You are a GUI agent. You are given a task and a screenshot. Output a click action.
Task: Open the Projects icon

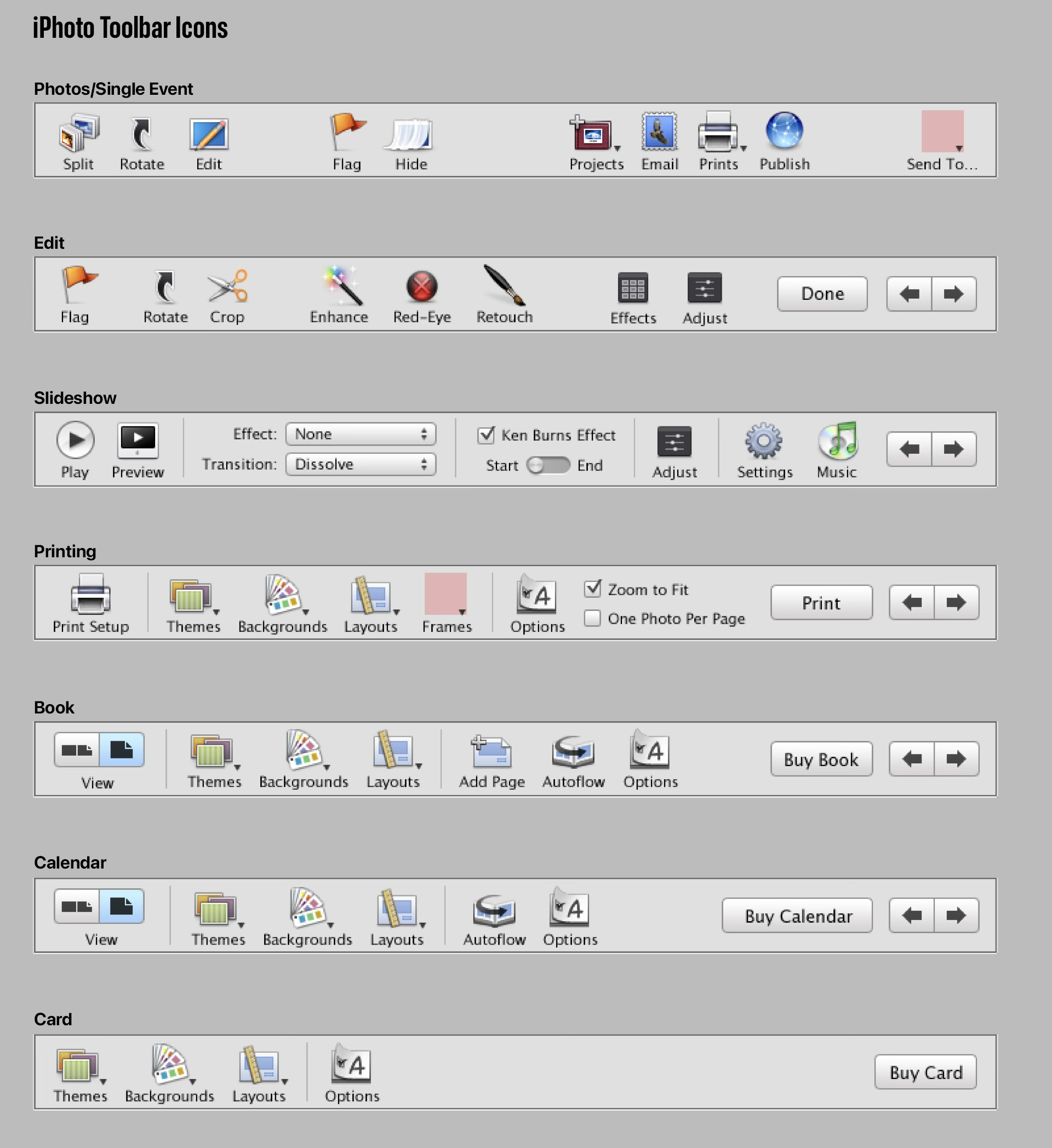[x=594, y=133]
